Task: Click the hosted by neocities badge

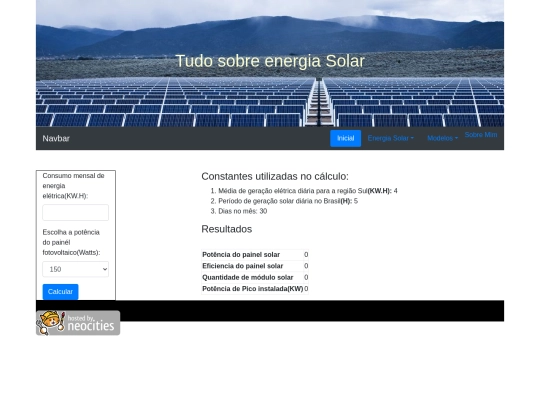Action: [78, 323]
